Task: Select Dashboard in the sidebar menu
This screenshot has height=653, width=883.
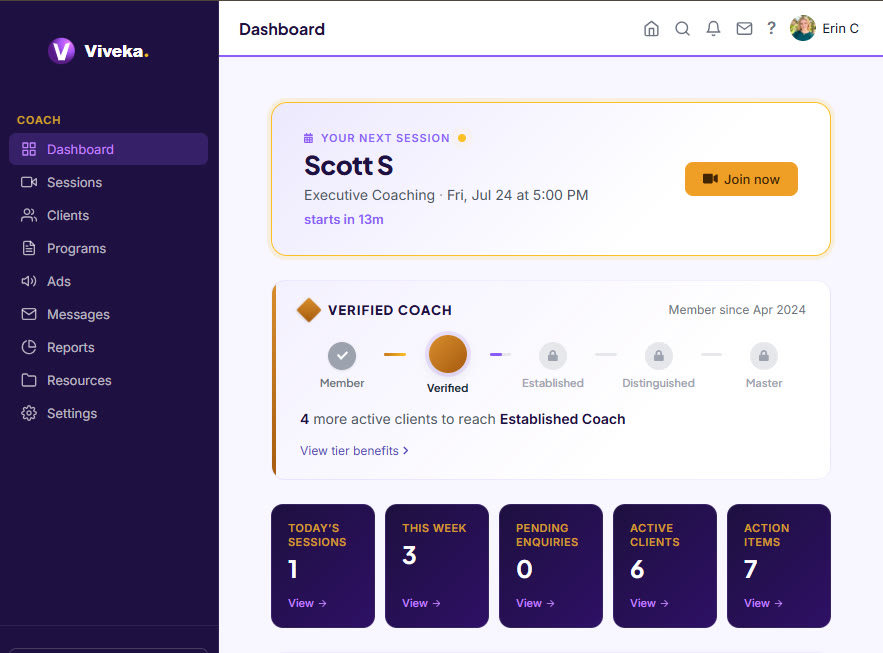Action: pyautogui.click(x=108, y=149)
